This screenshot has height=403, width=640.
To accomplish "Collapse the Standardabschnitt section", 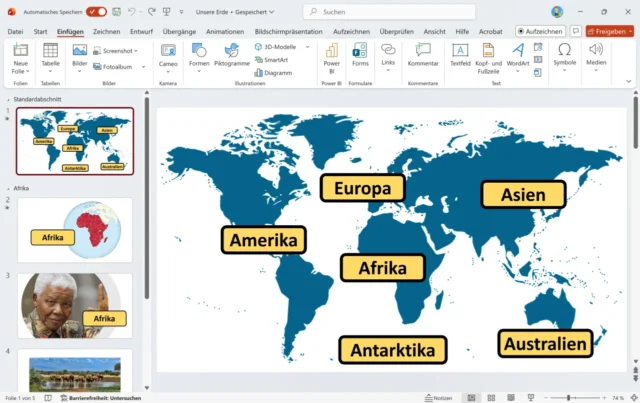I will pos(8,100).
